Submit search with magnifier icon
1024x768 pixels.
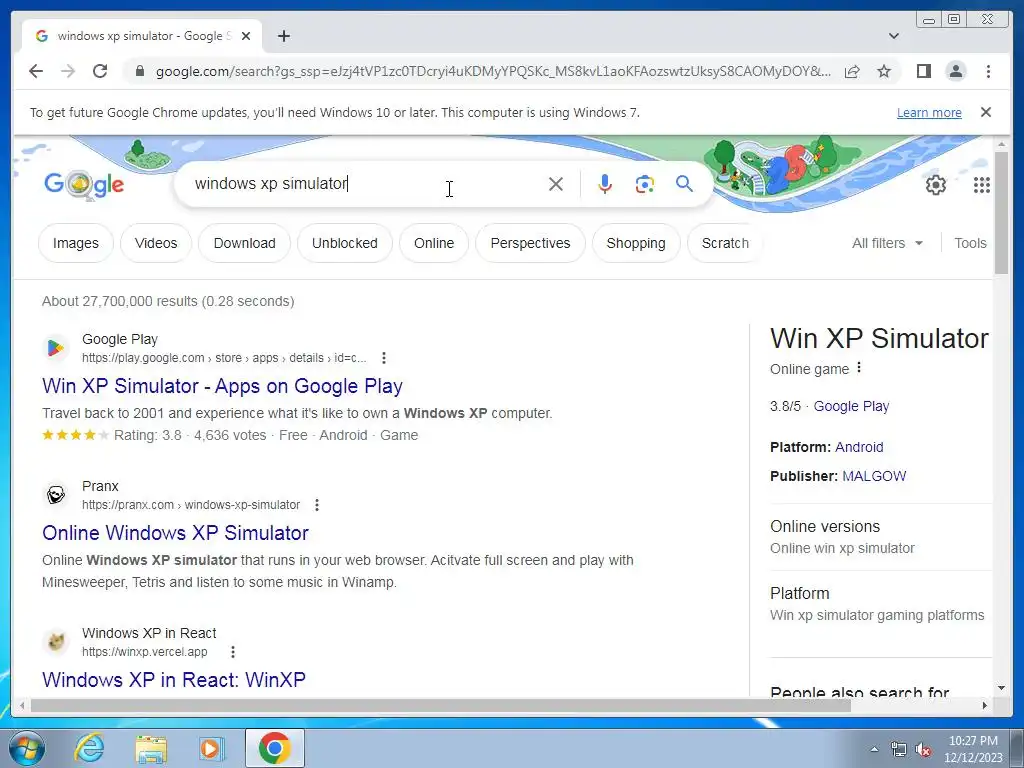[x=684, y=184]
